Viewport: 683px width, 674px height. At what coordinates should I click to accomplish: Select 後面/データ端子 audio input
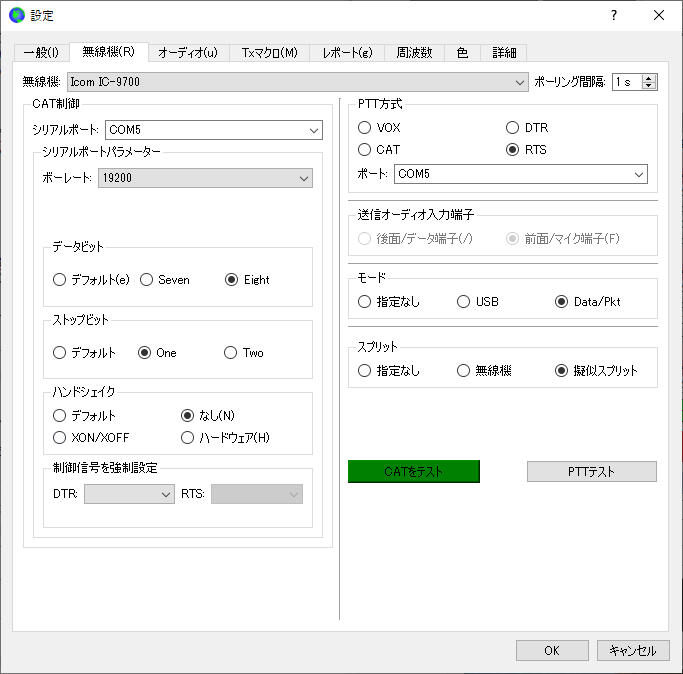[x=415, y=239]
